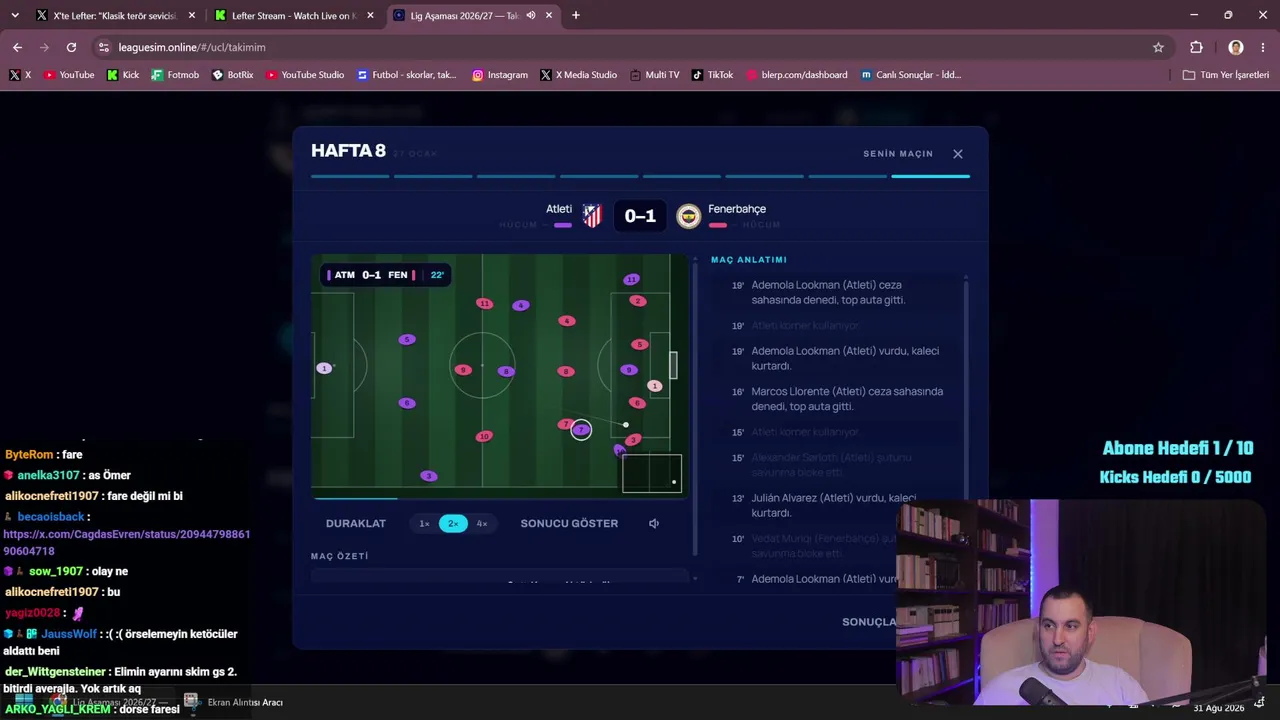Screen dimensions: 1280x720
Task: Open a new browser tab
Action: (x=576, y=16)
